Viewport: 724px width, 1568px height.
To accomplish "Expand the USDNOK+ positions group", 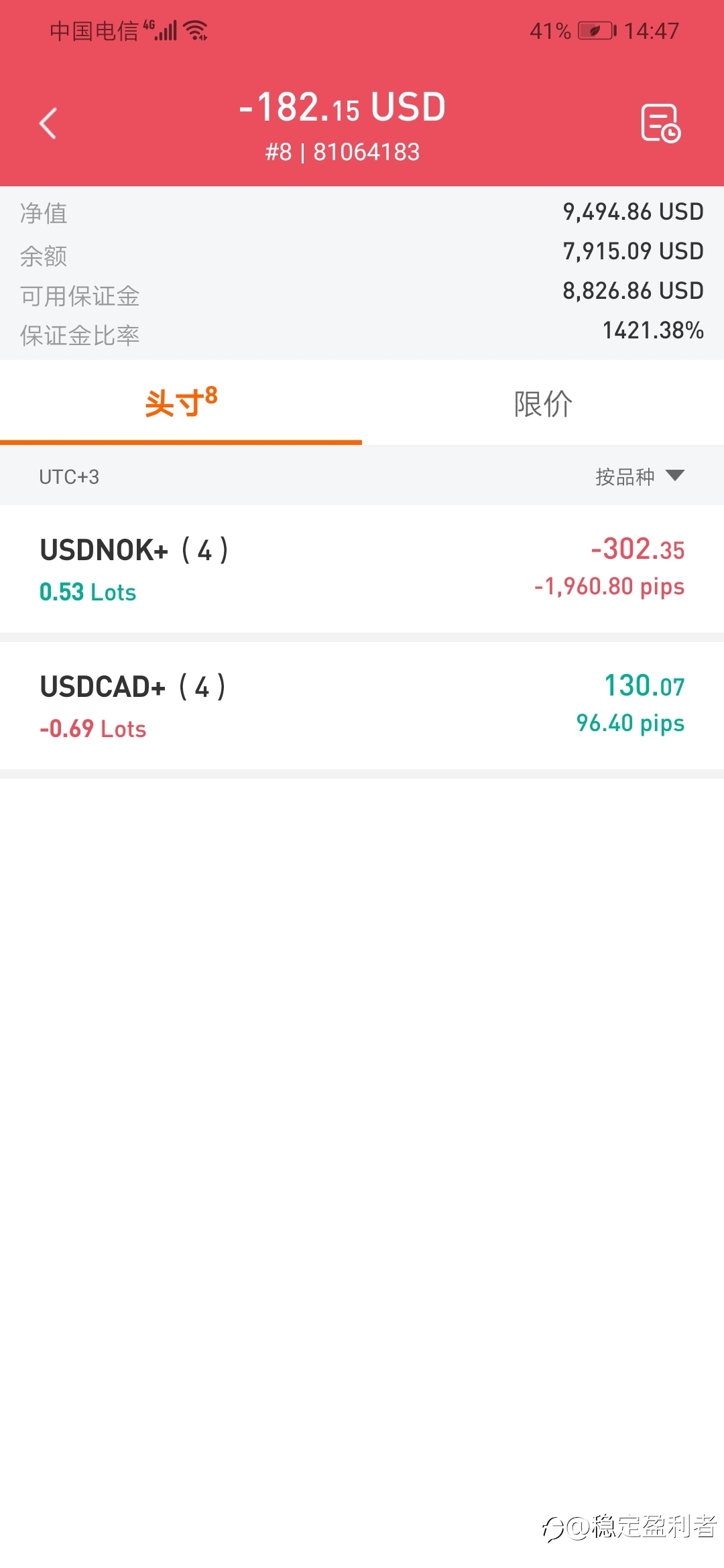I will [x=362, y=569].
